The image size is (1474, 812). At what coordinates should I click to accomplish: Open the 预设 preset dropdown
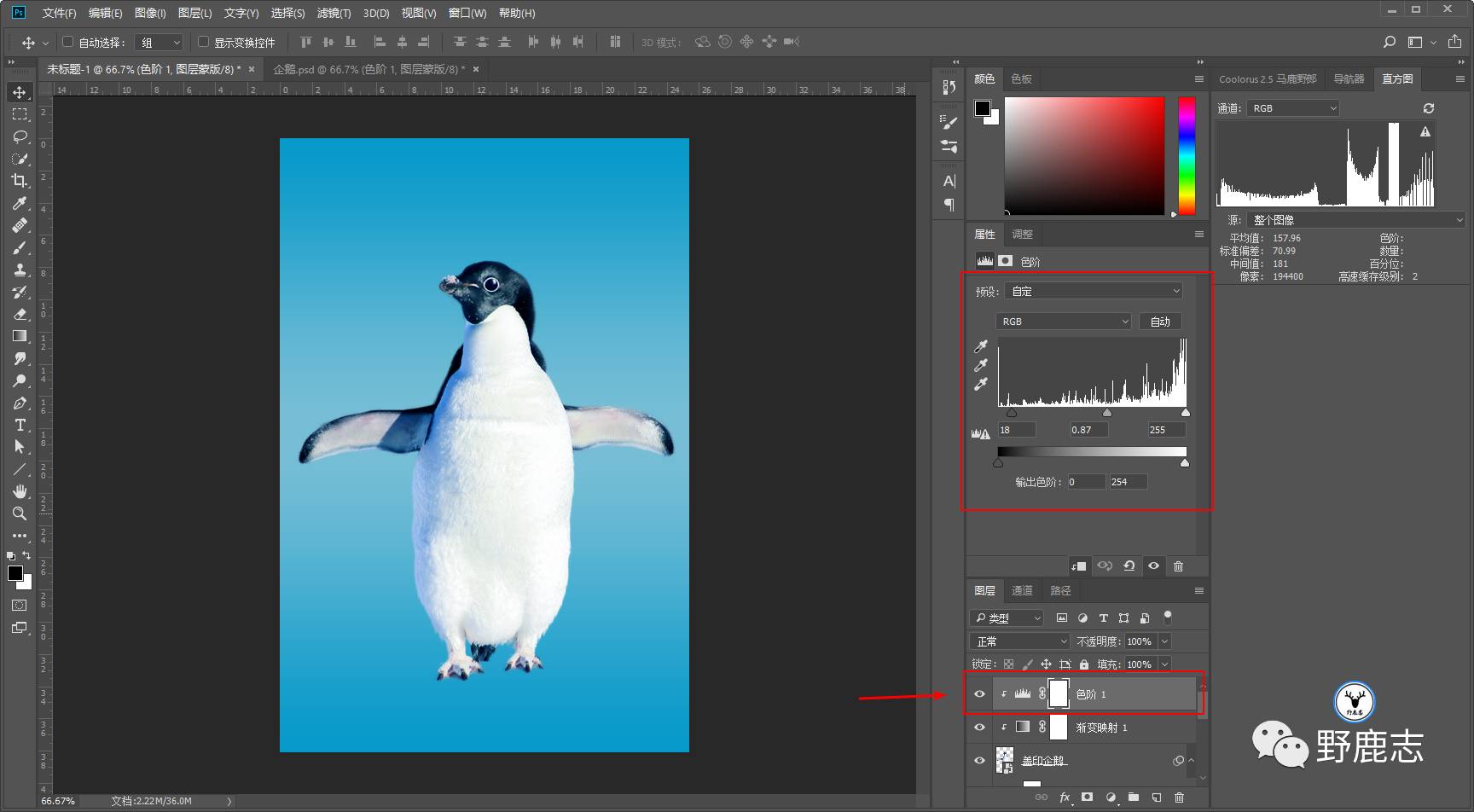click(1094, 292)
